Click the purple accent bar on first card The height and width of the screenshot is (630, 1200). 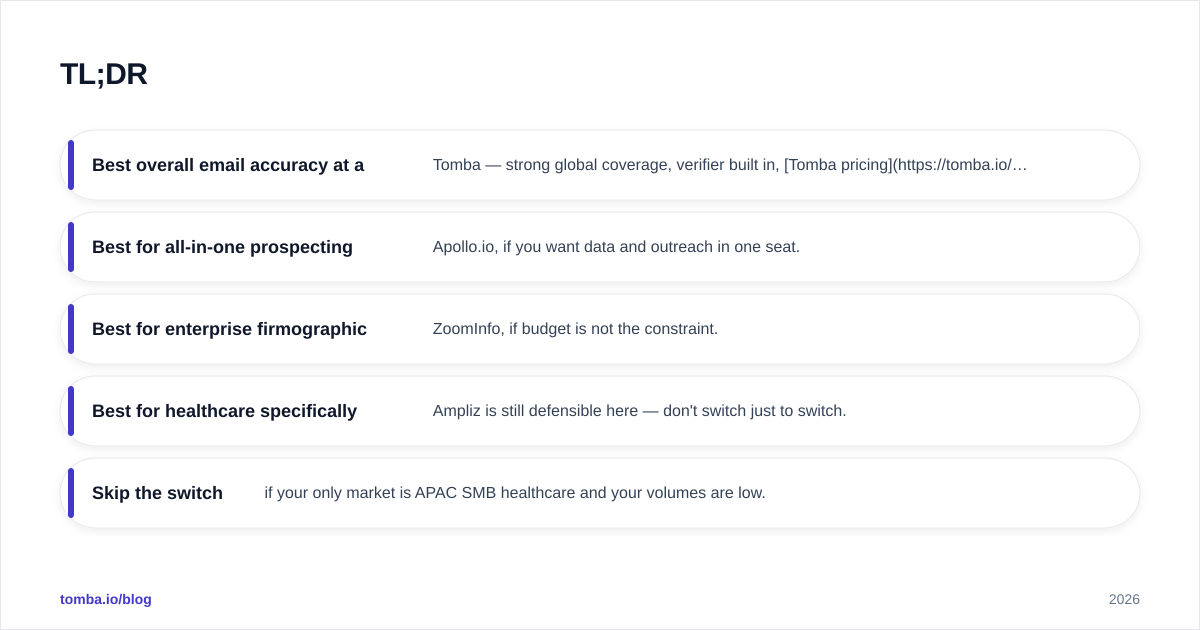click(x=71, y=165)
